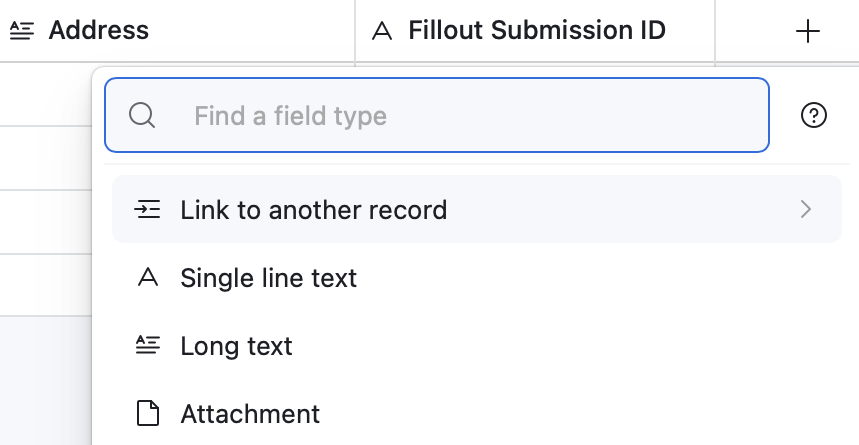
Task: Click the magnifying glass search icon
Action: click(142, 116)
